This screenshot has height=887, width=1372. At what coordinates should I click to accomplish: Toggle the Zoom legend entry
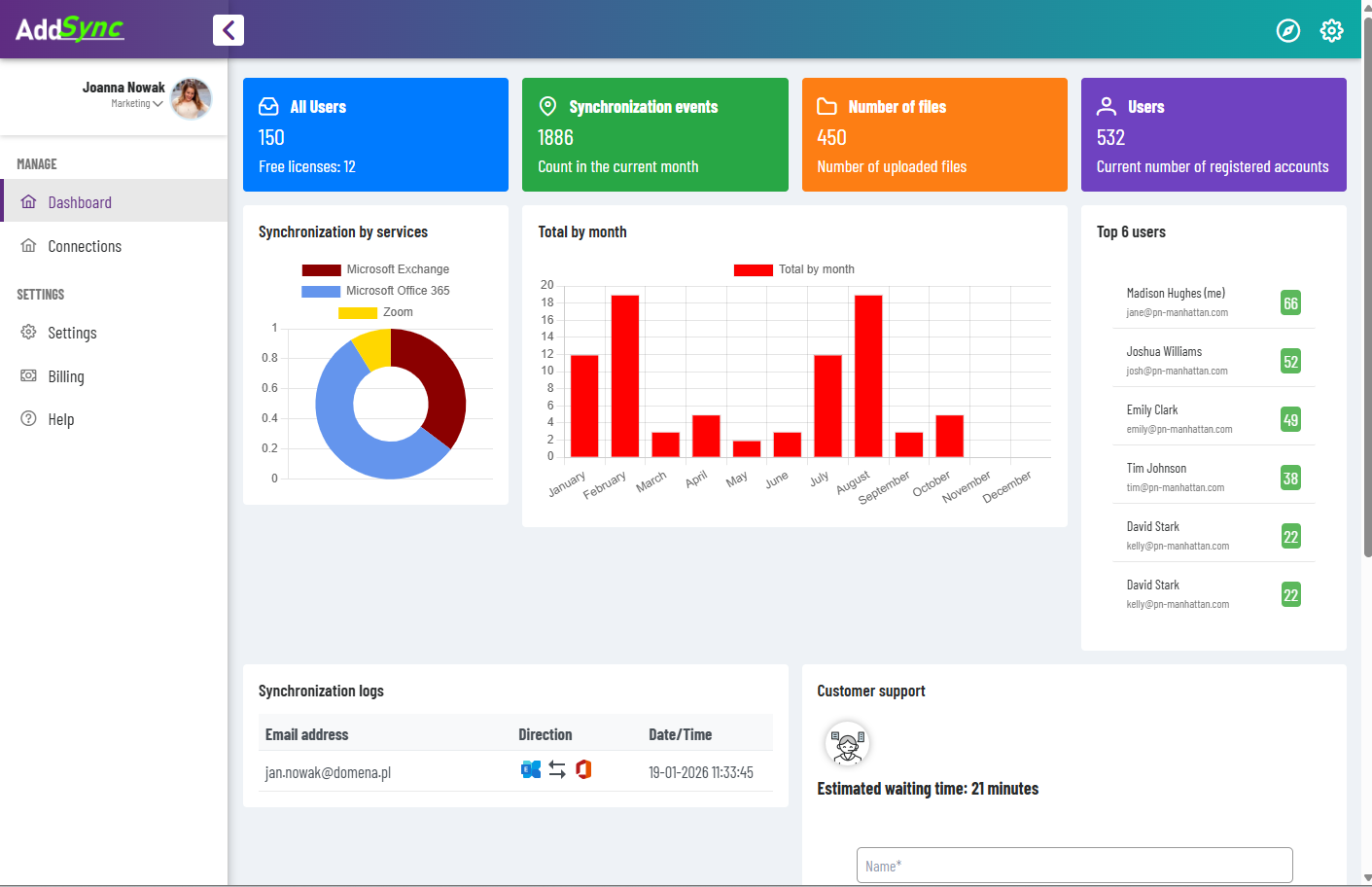(375, 312)
